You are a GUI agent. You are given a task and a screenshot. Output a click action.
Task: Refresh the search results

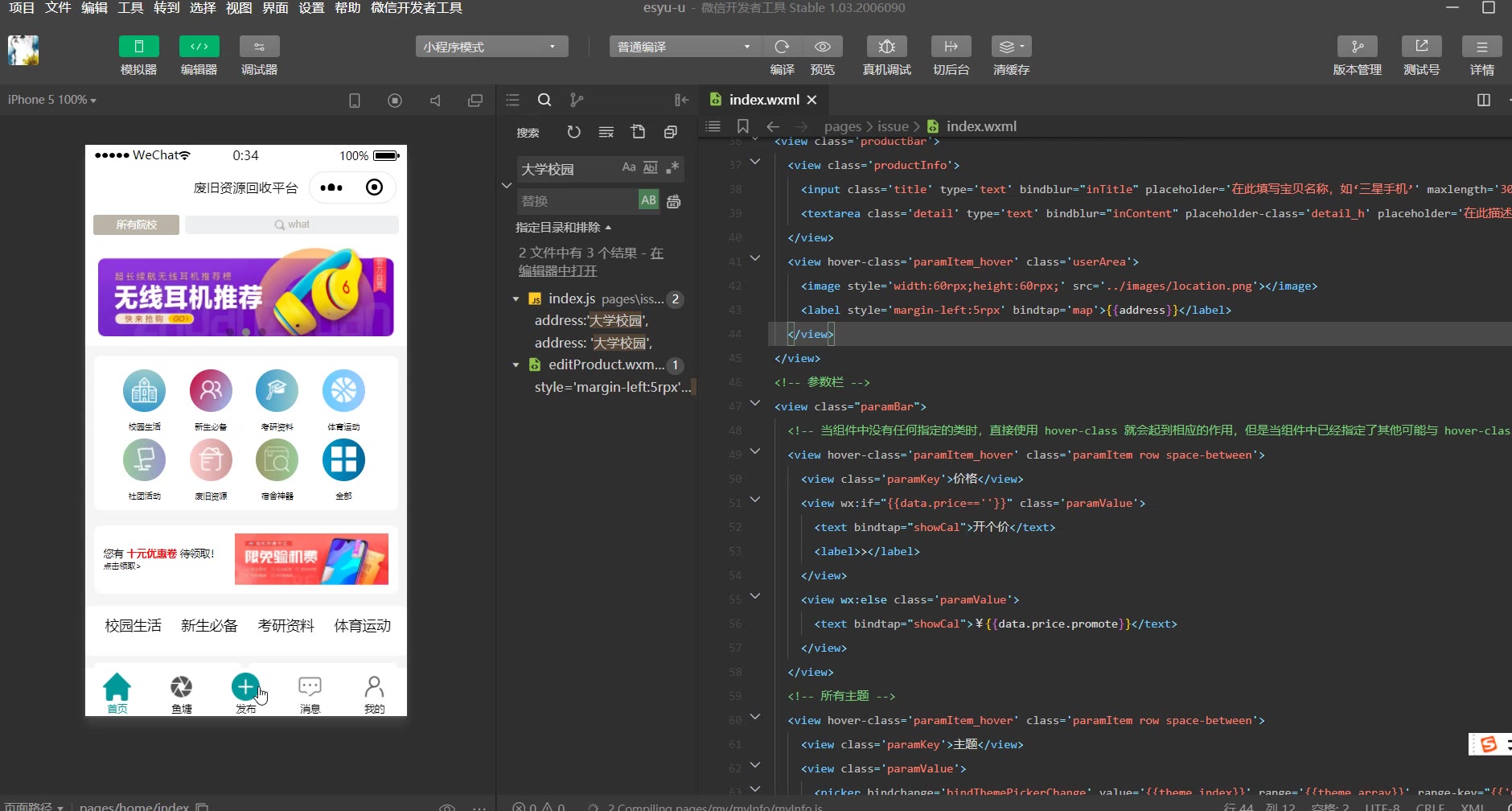pyautogui.click(x=573, y=132)
